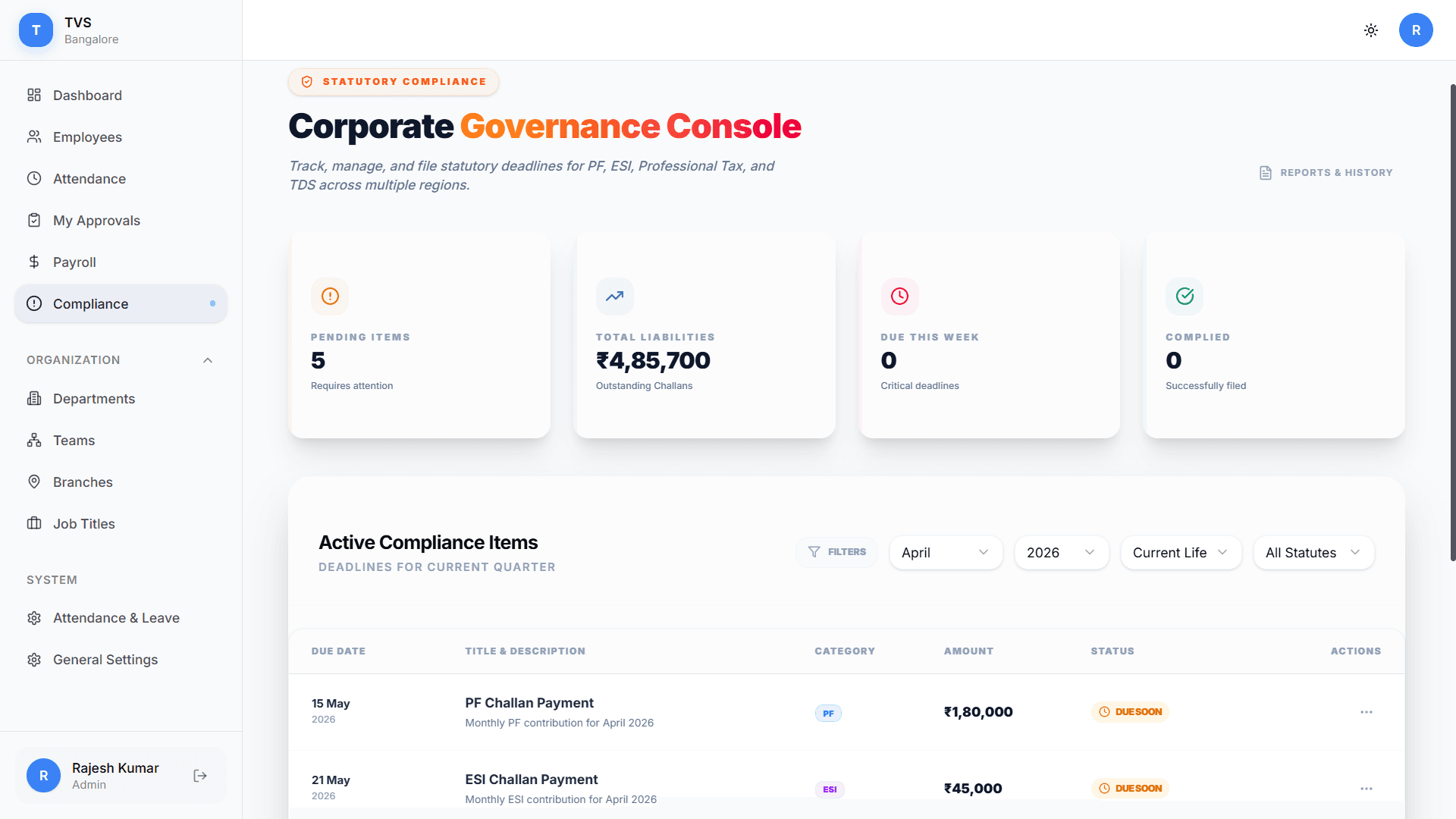The height and width of the screenshot is (819, 1456).
Task: Click the Payroll dollar icon
Action: [x=34, y=262]
